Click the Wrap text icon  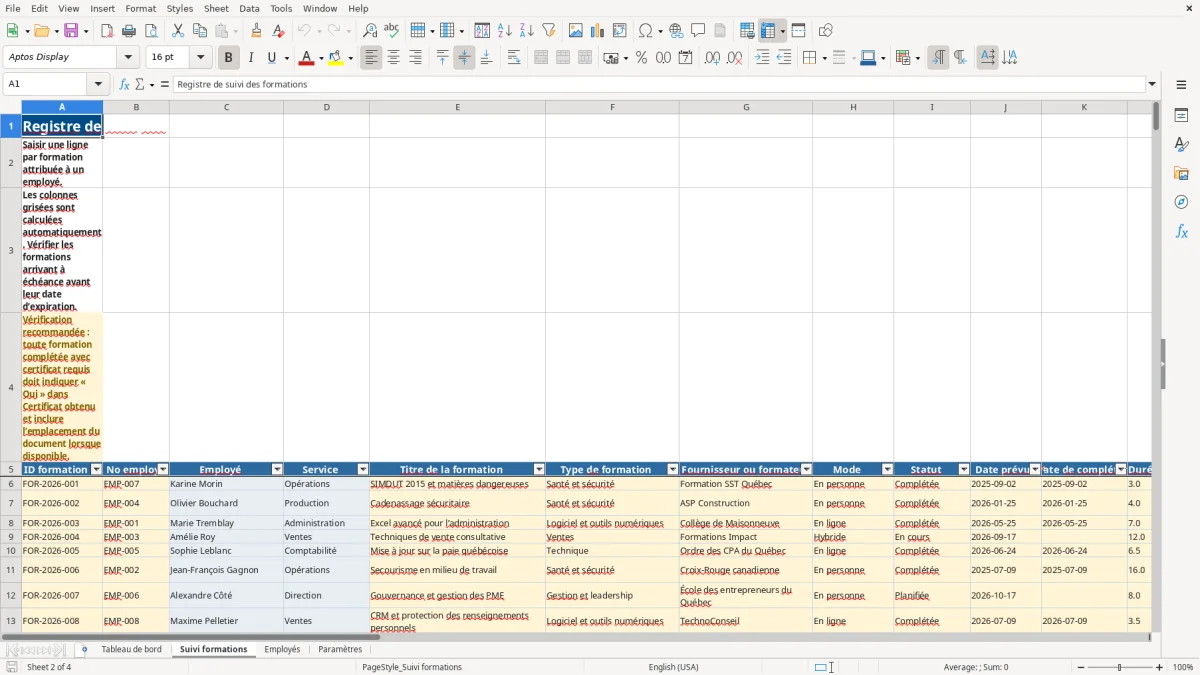pos(514,58)
